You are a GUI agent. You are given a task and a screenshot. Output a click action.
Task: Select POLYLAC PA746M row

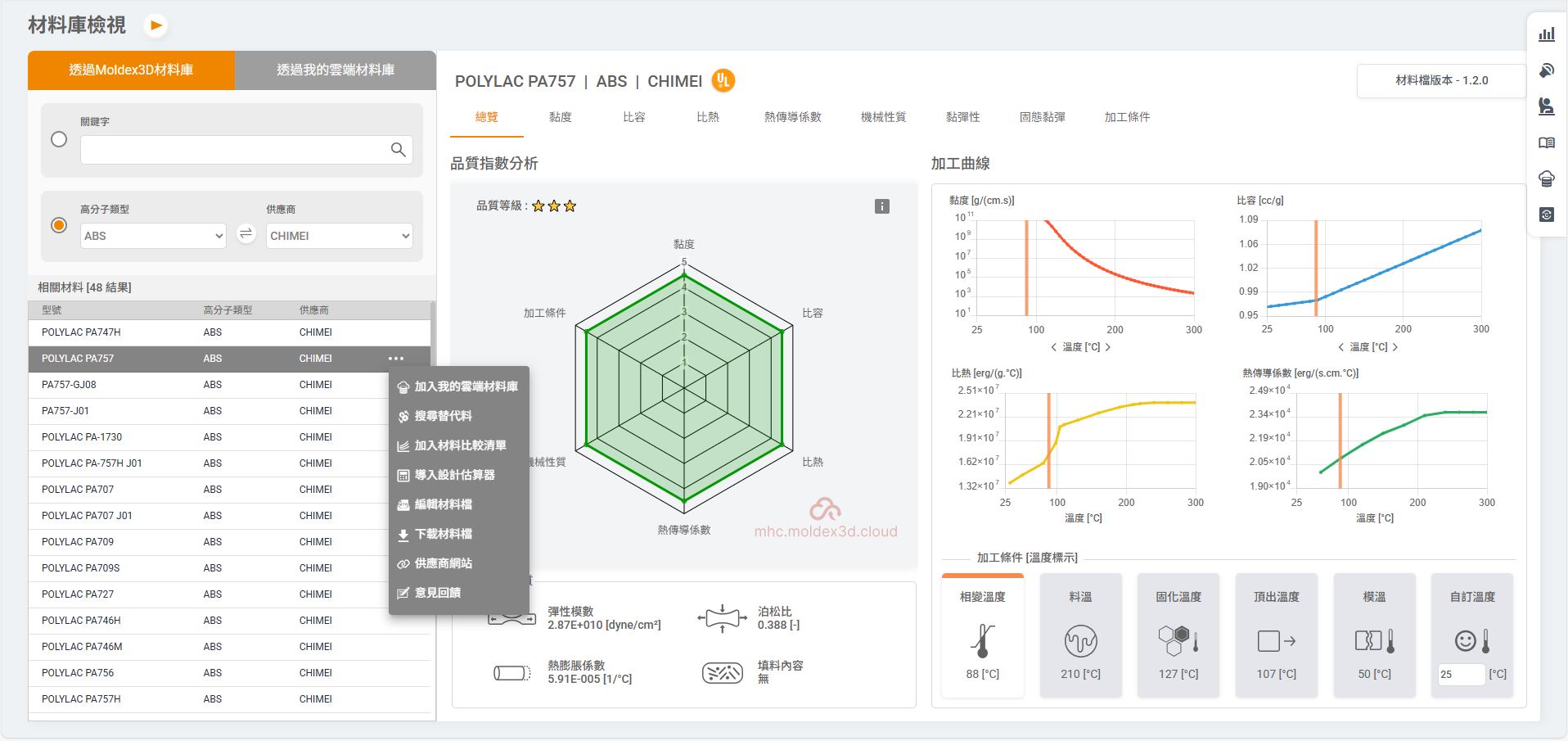click(229, 647)
